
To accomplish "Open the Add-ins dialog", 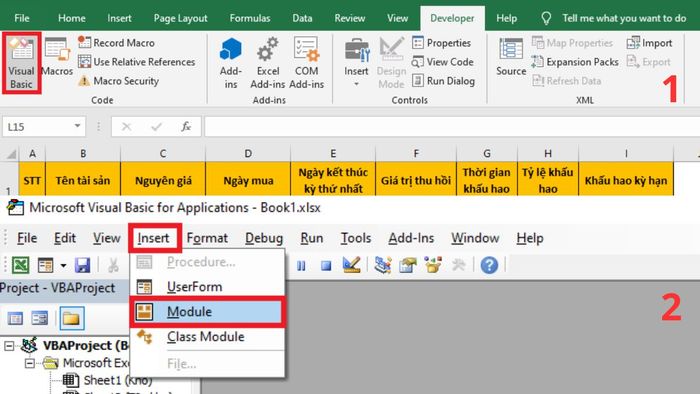I will [x=231, y=63].
